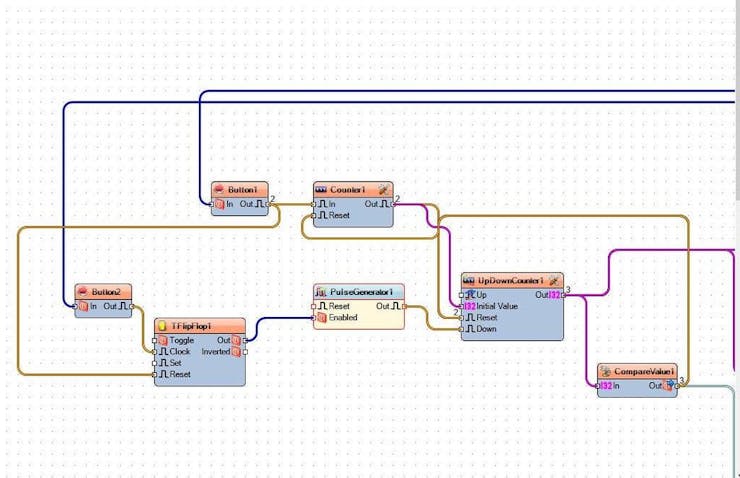Select the Counter1 component title
Image resolution: width=740 pixels, height=478 pixels.
point(348,190)
